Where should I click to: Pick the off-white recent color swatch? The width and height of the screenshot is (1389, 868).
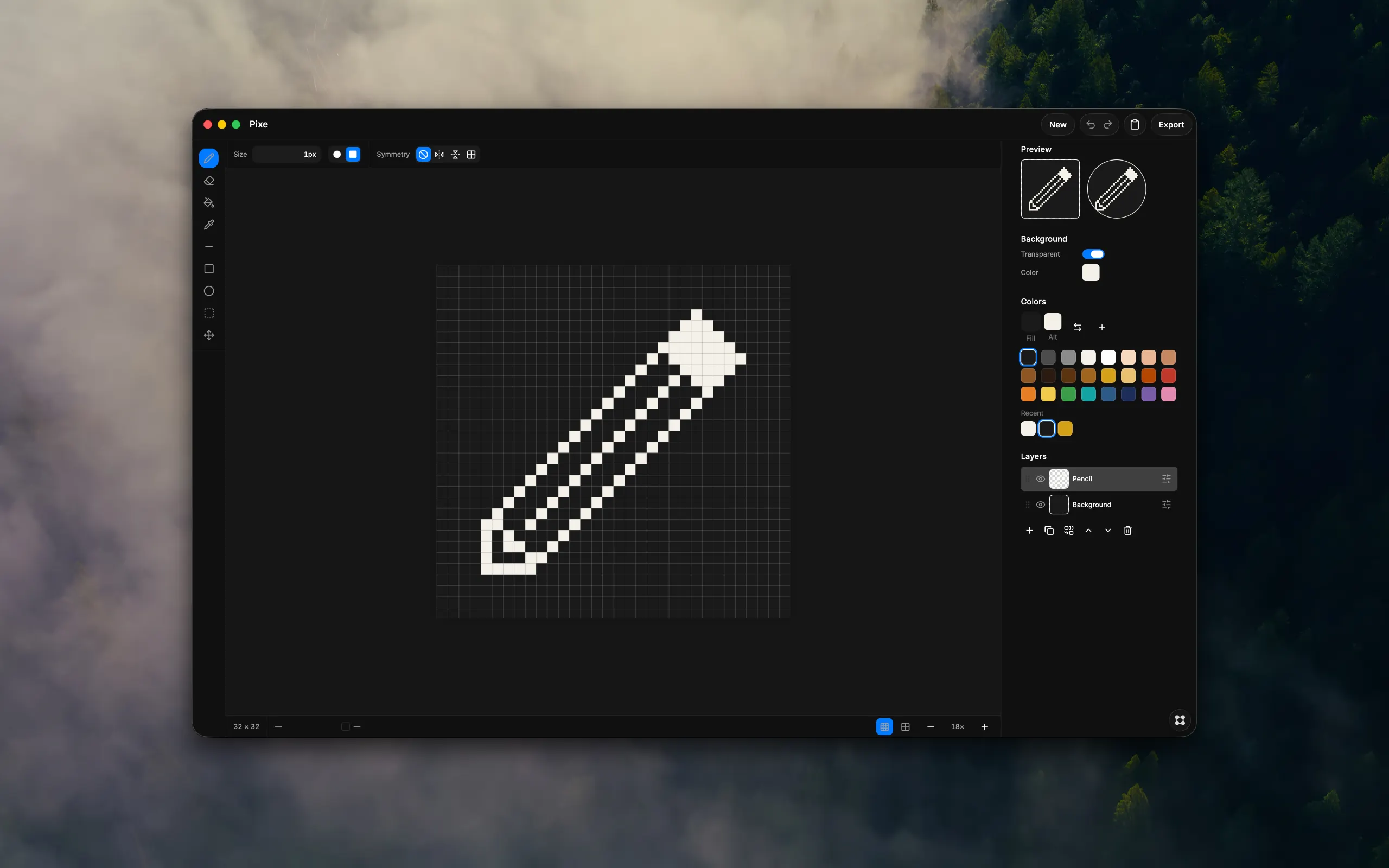[1028, 429]
